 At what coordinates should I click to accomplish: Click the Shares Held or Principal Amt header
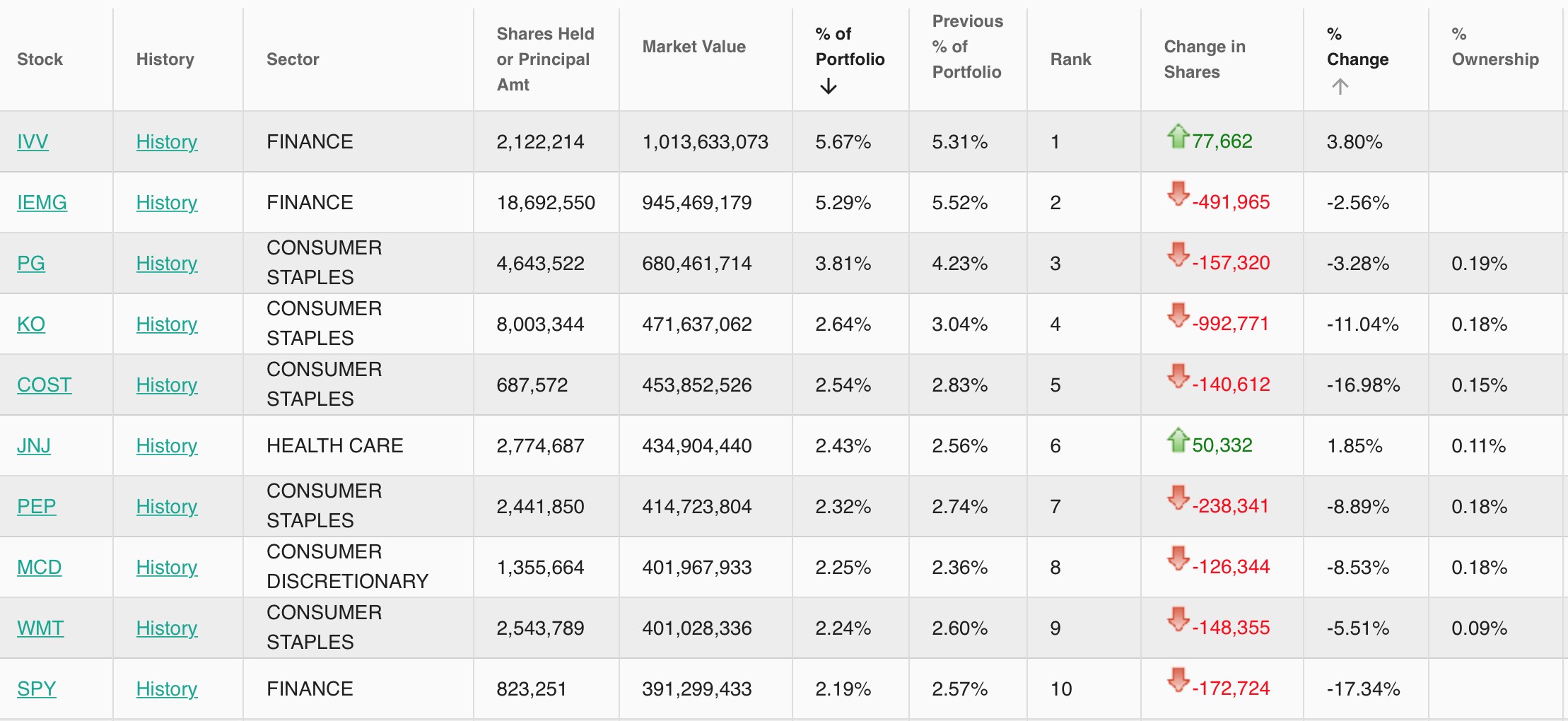click(544, 59)
